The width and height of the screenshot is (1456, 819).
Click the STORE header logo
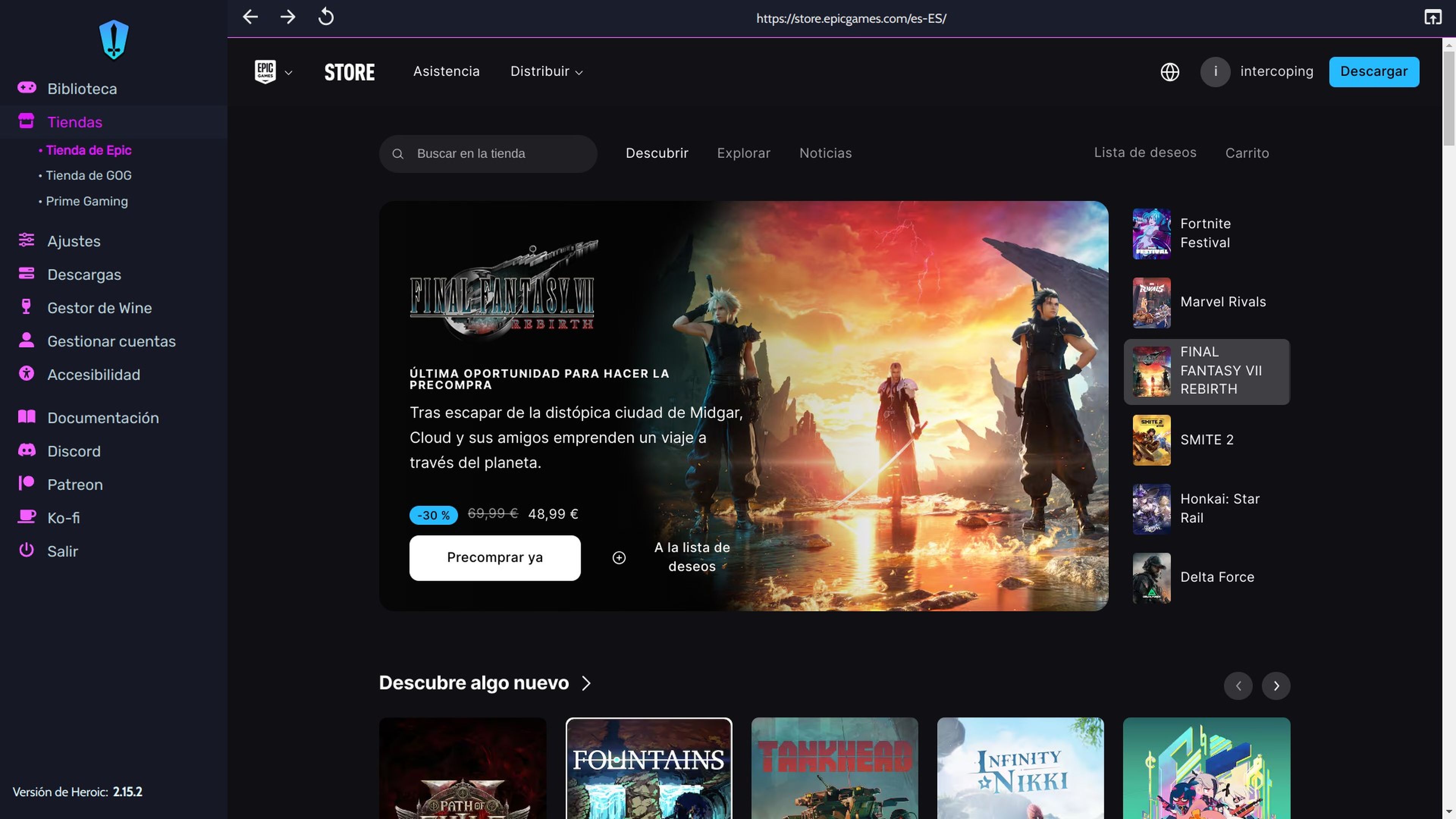(349, 72)
